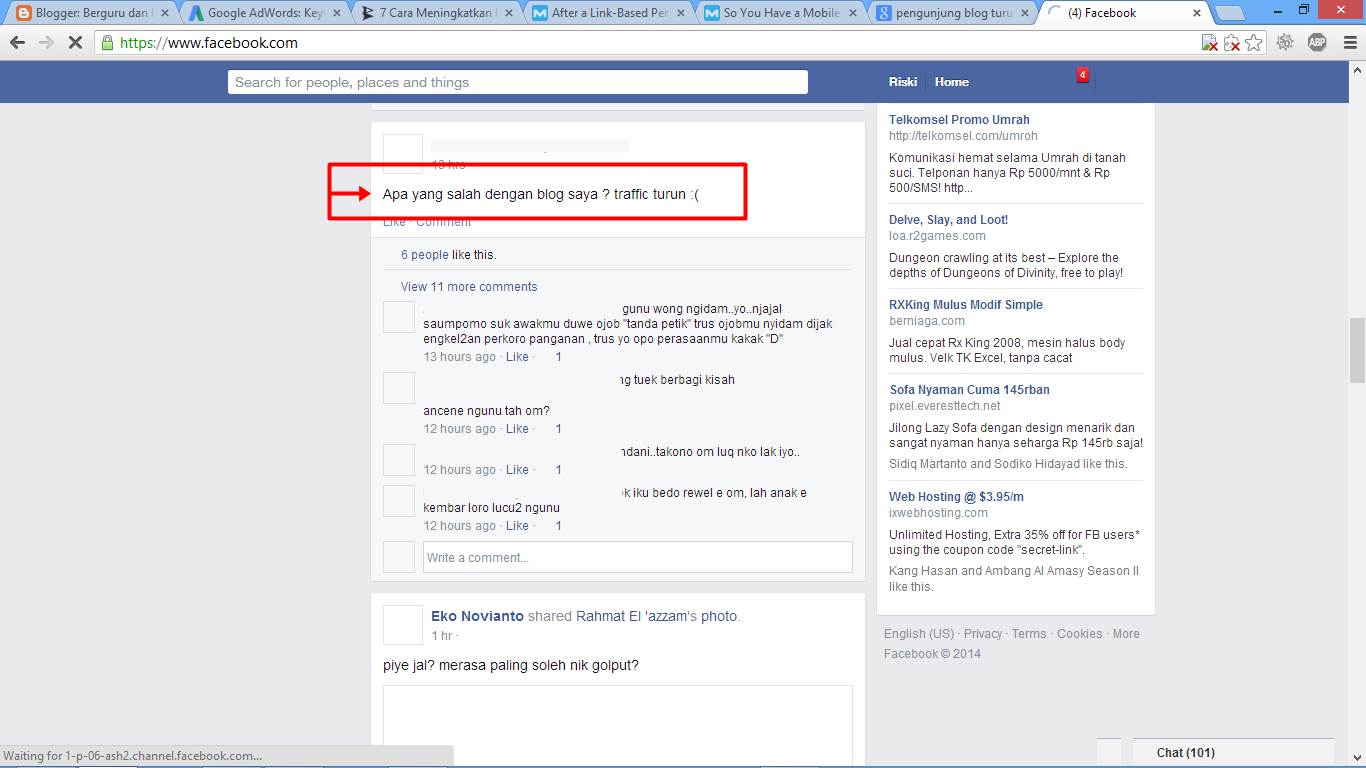The height and width of the screenshot is (768, 1366).
Task: Open the Adblock Plus ABP extension
Action: click(1317, 42)
